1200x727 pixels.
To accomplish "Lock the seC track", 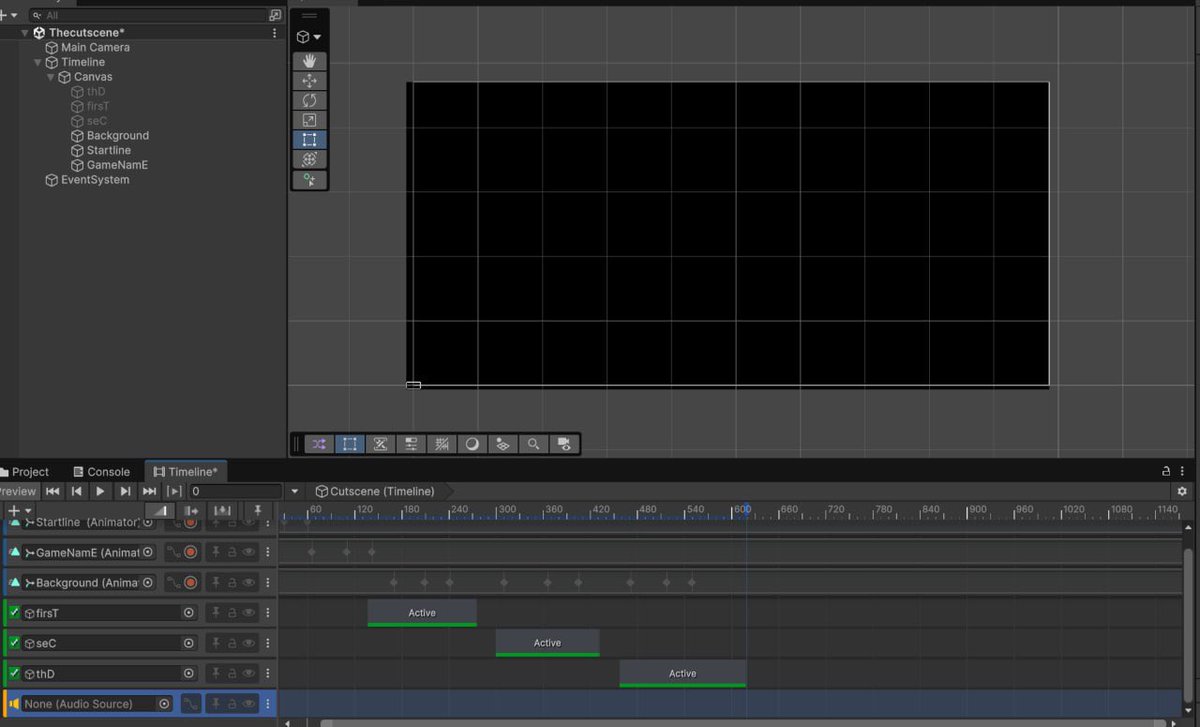I will coord(232,643).
